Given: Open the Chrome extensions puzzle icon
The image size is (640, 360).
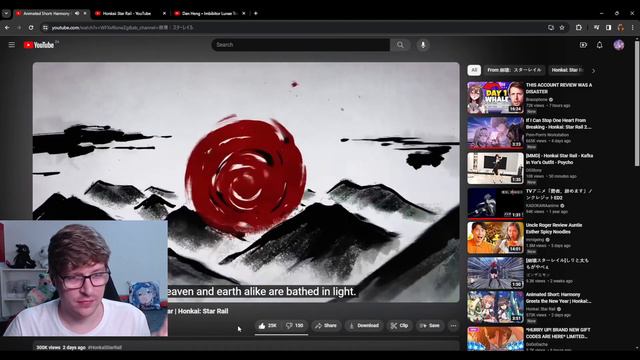Looking at the screenshot, I should 579,27.
